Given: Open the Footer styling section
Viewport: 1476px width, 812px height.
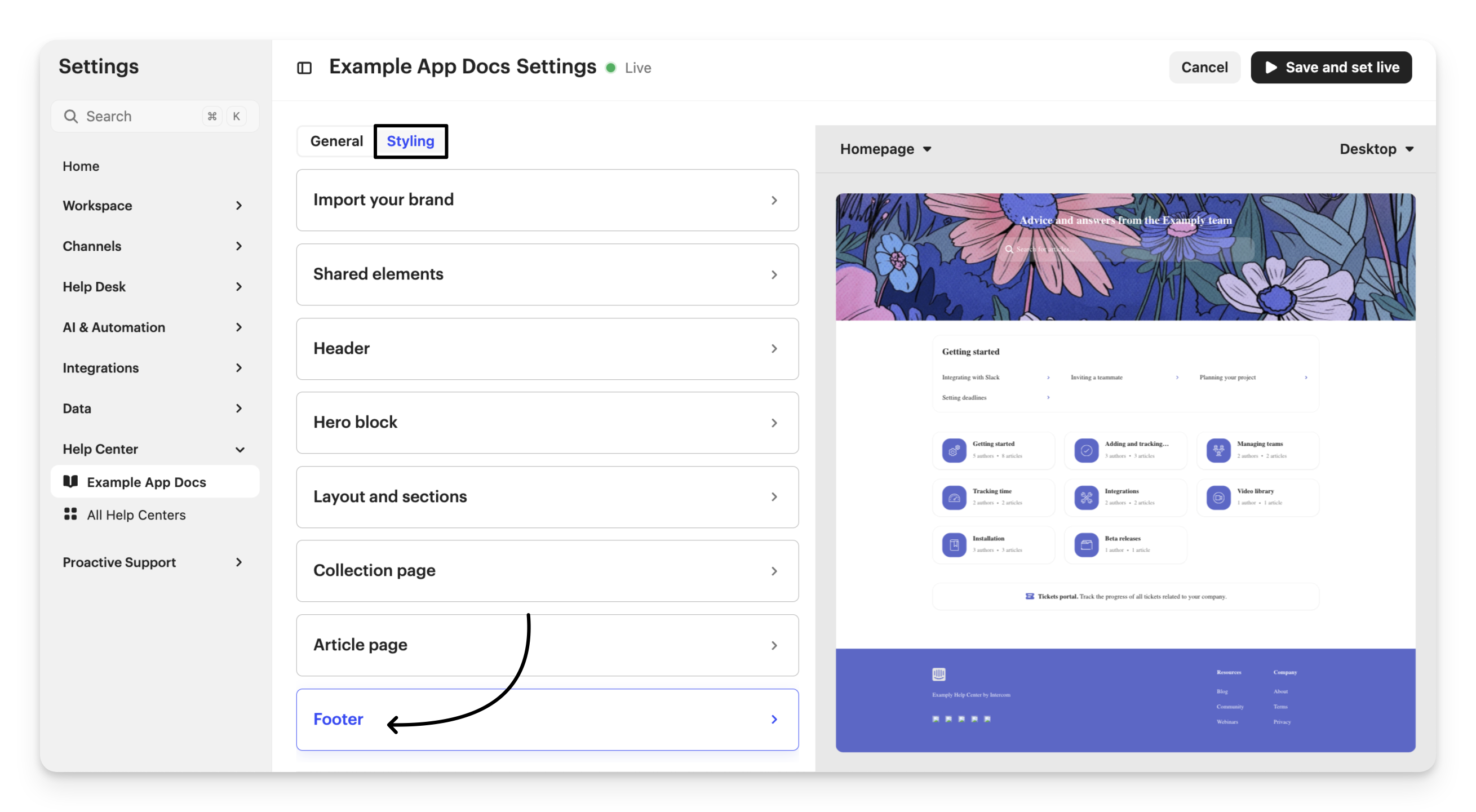Looking at the screenshot, I should pos(547,719).
